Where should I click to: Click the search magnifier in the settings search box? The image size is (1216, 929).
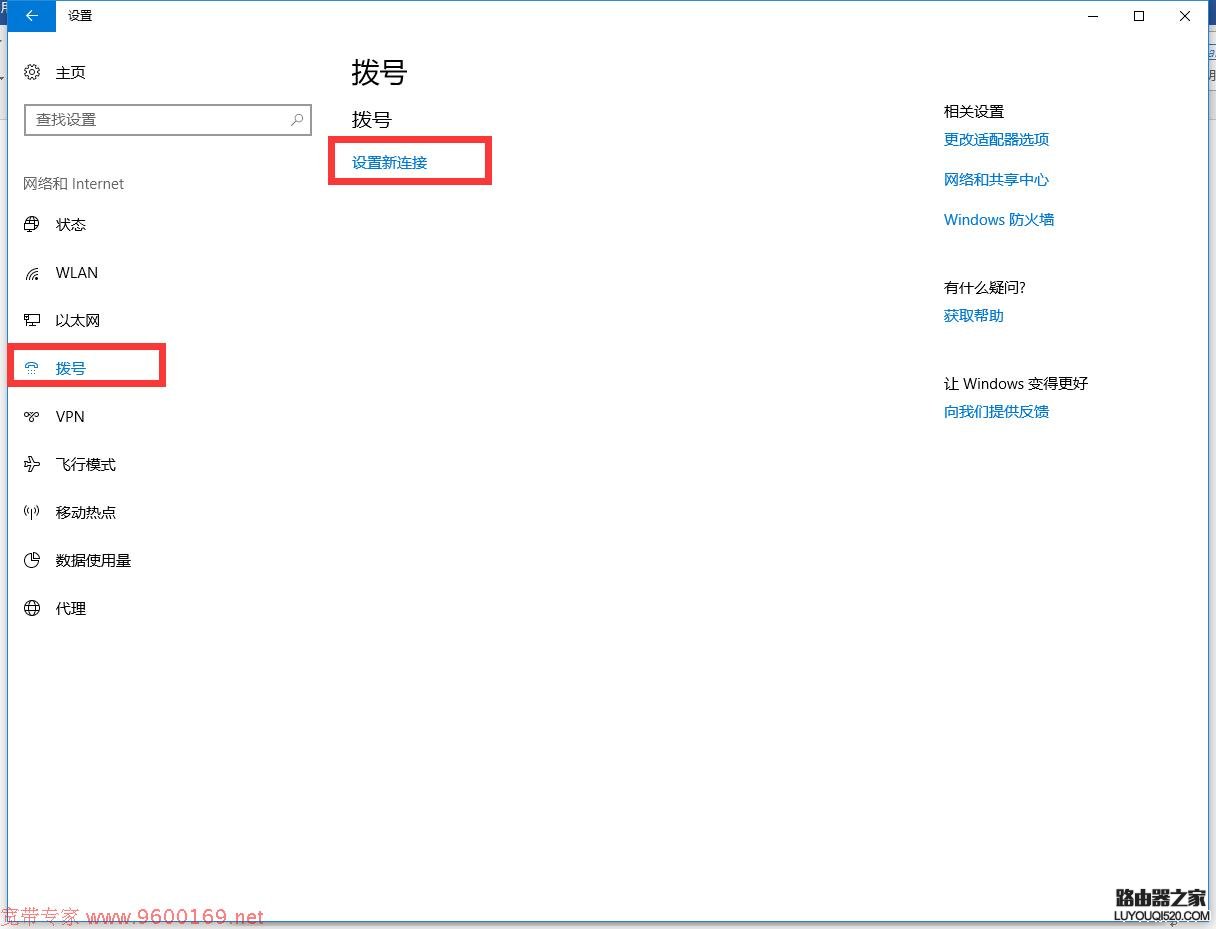click(296, 120)
